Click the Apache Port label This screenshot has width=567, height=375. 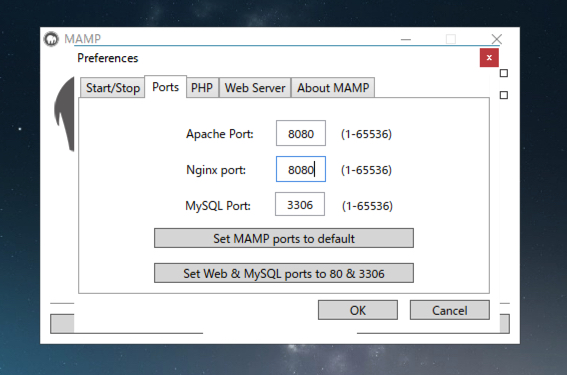point(220,134)
